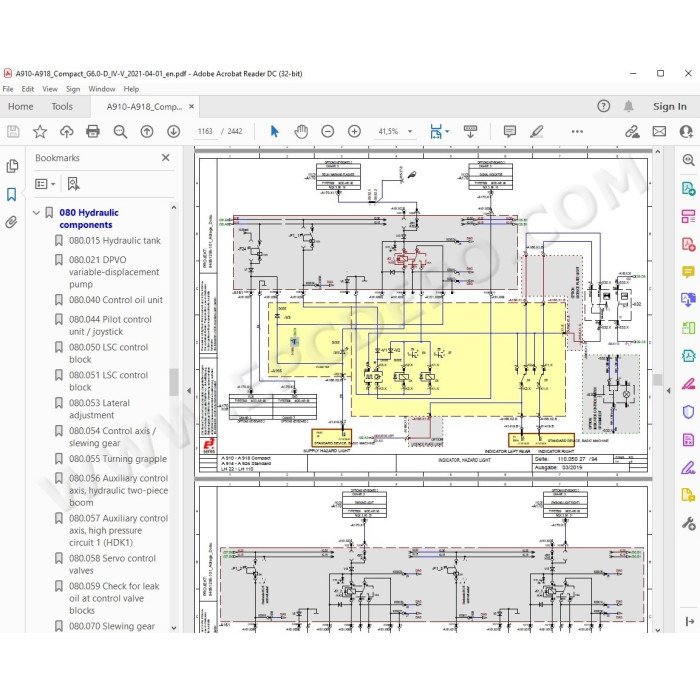Open the notifications bell
The height and width of the screenshot is (700, 700).
click(629, 106)
